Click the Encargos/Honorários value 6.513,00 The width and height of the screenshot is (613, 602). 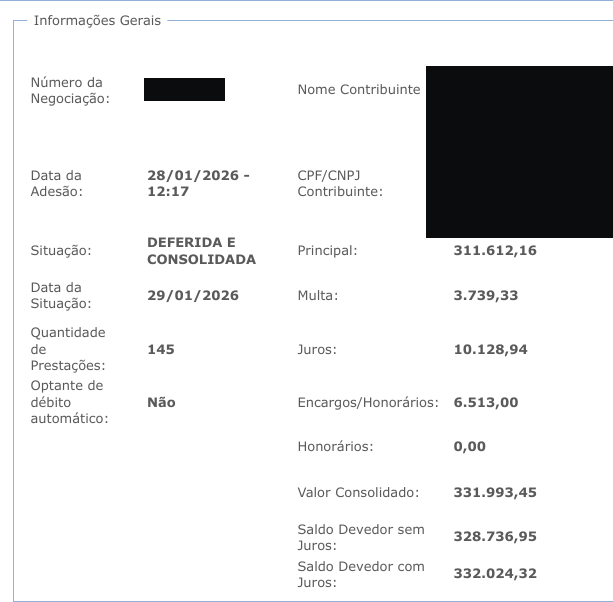coord(486,402)
